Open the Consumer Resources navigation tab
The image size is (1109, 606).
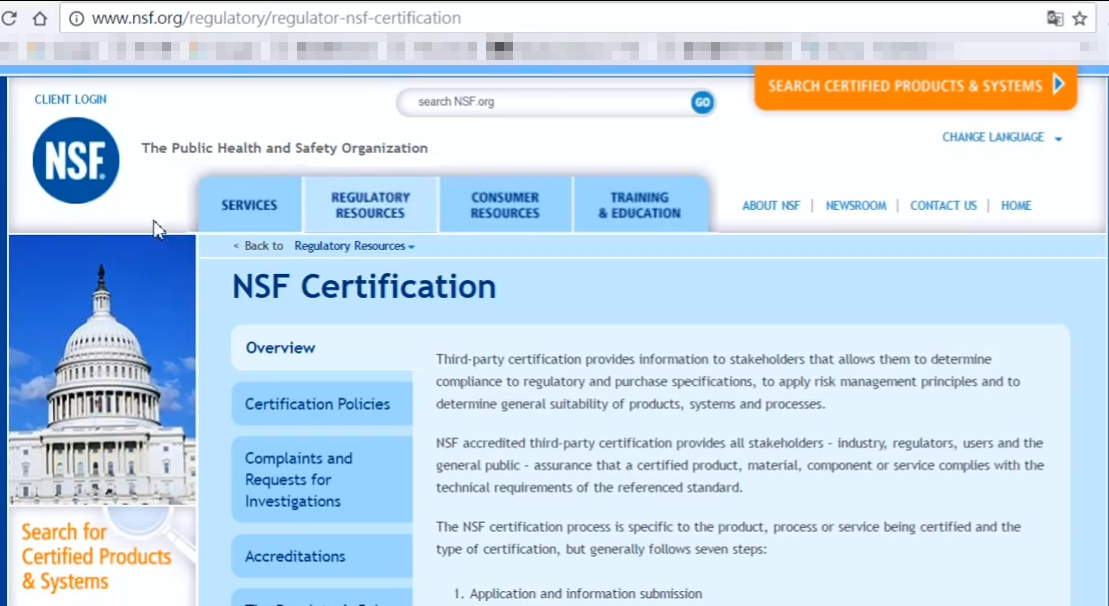pos(505,205)
